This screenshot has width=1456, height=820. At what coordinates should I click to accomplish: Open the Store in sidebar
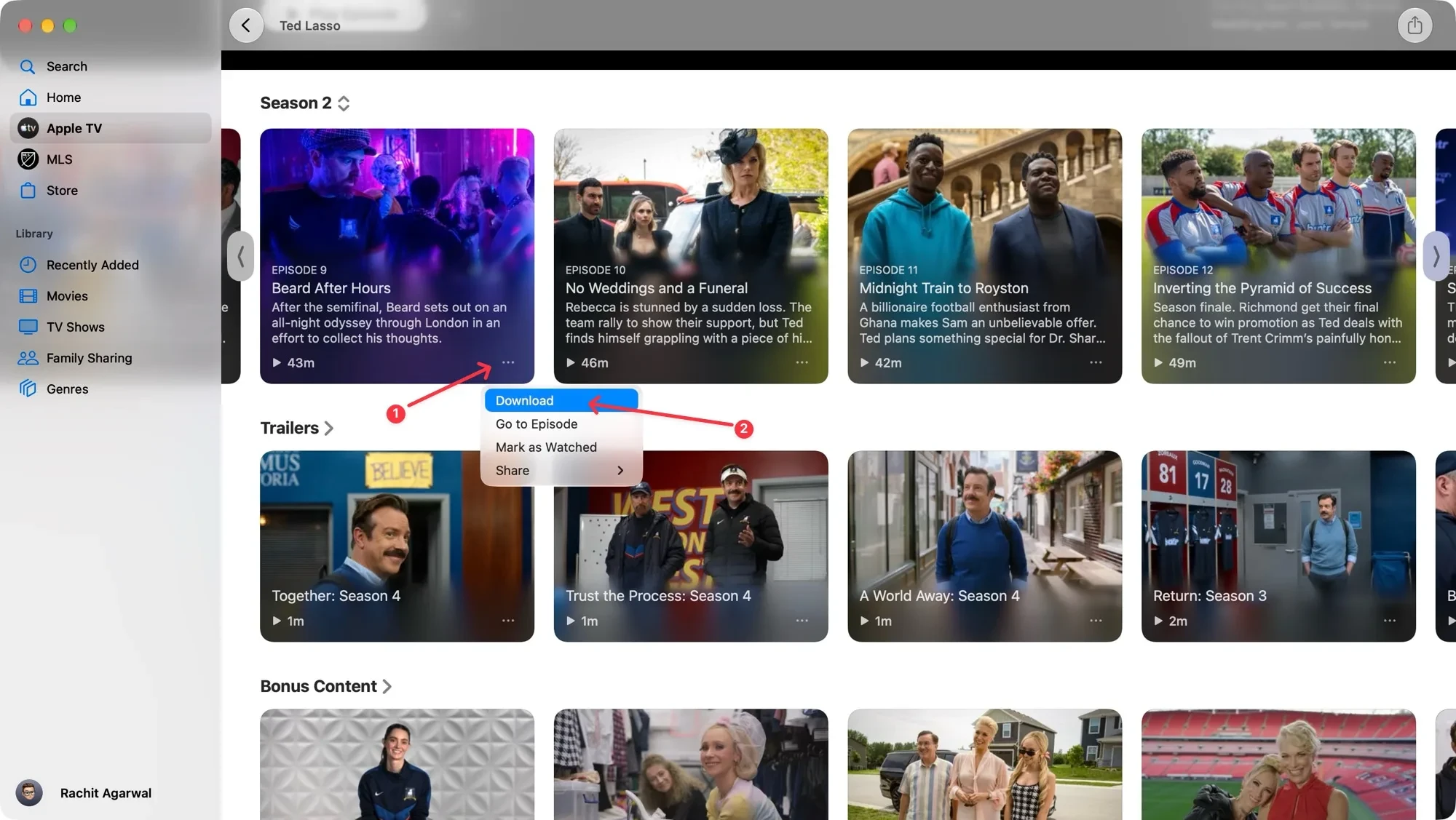pyautogui.click(x=111, y=191)
